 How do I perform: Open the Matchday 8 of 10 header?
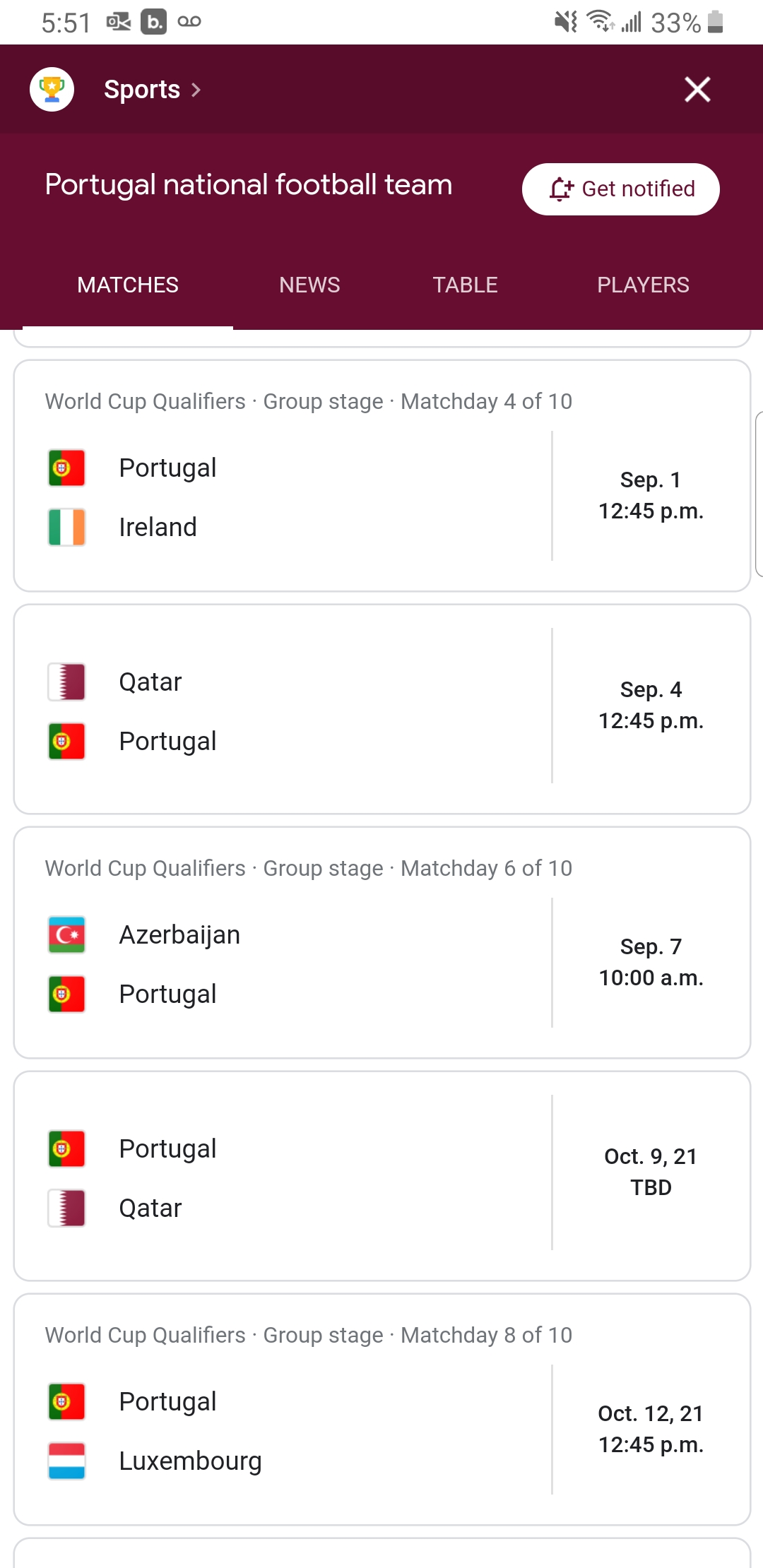(309, 1335)
